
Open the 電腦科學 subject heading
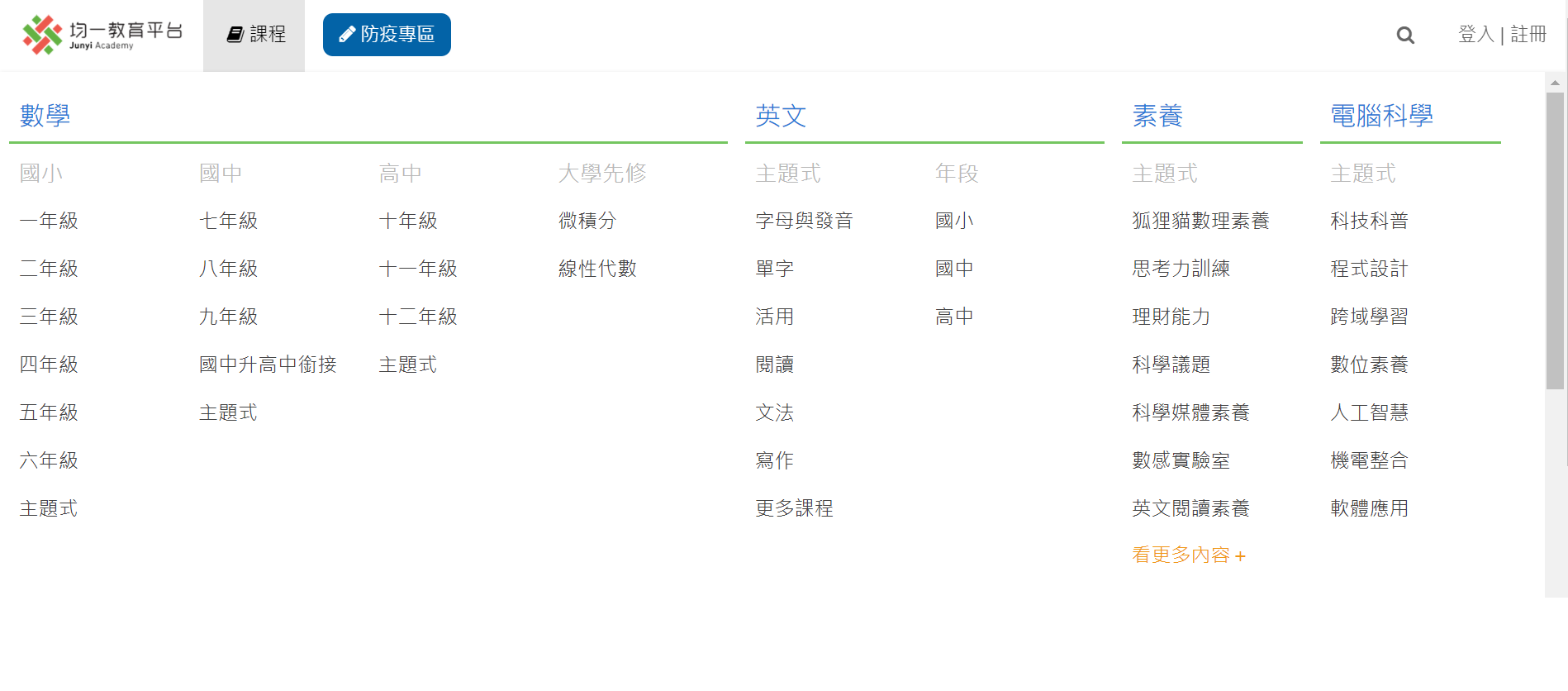[1381, 116]
